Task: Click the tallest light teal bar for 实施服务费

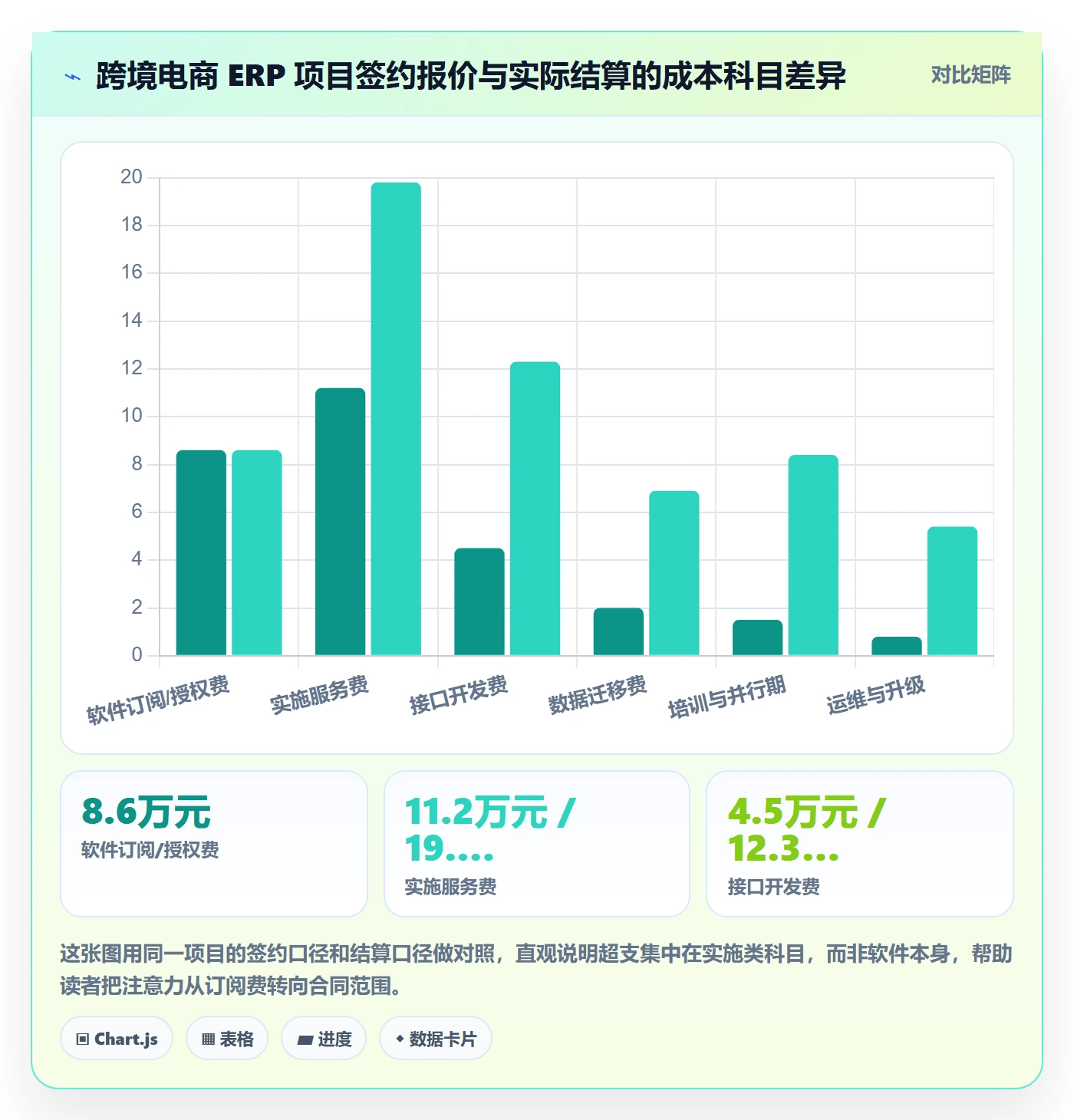Action: pos(396,419)
